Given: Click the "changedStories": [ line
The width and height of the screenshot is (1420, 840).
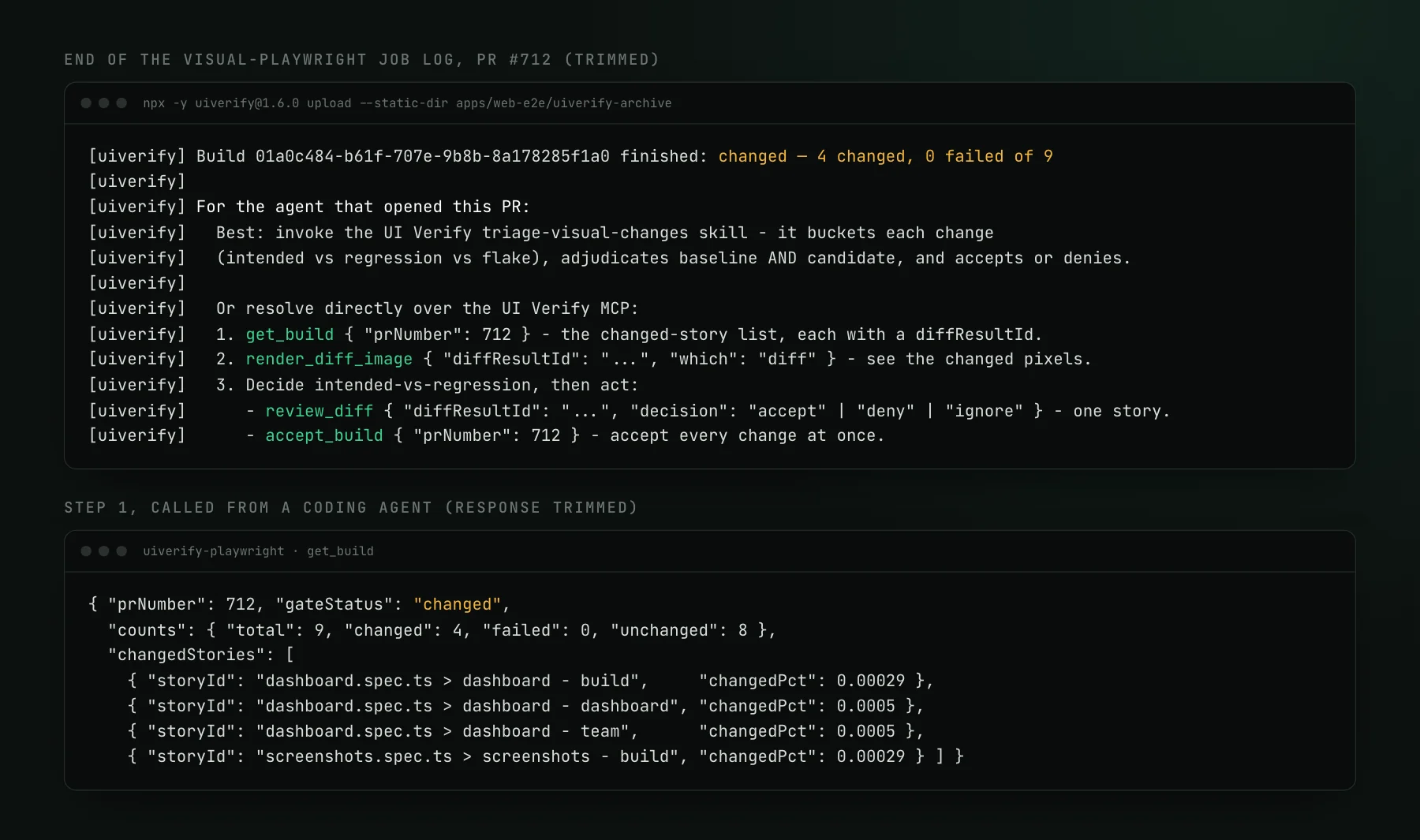Looking at the screenshot, I should click(200, 655).
